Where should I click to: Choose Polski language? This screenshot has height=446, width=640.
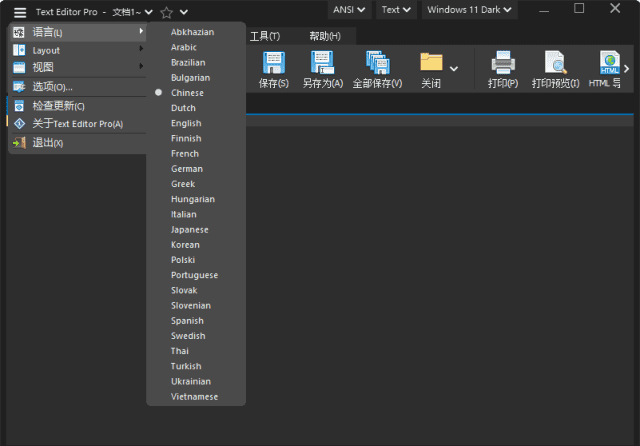click(196, 260)
